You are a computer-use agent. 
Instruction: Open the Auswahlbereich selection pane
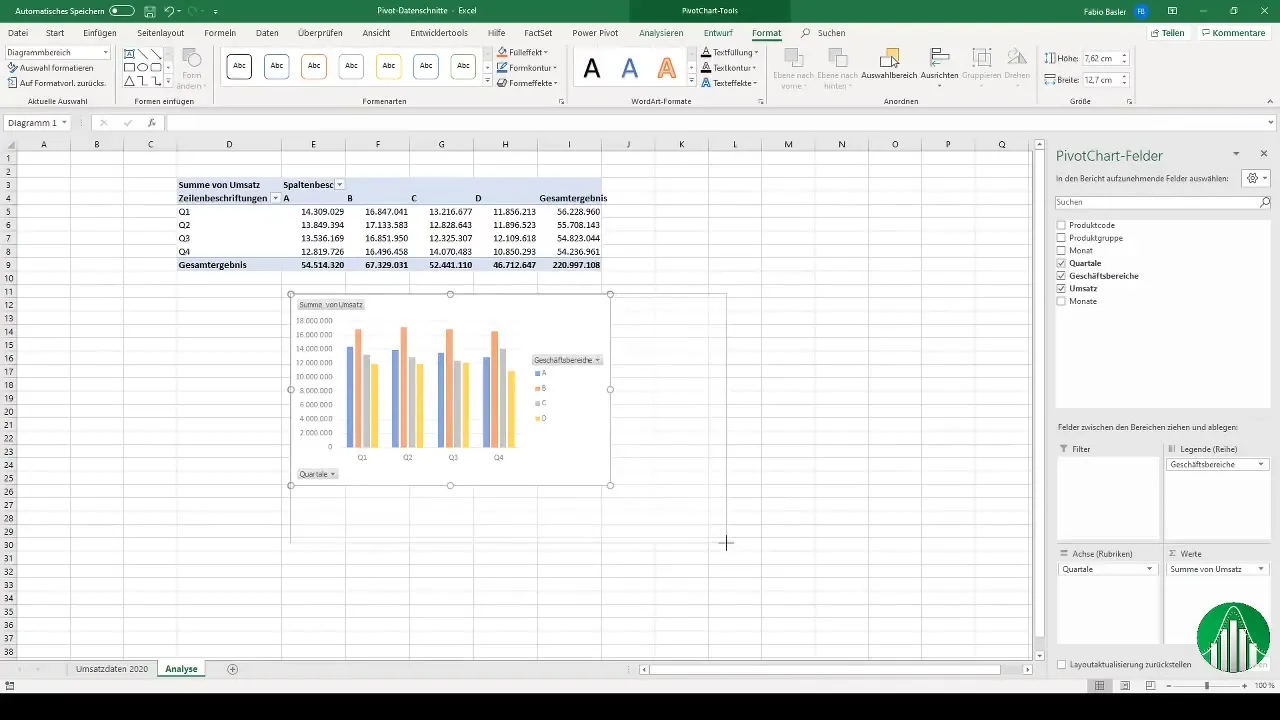coord(889,64)
